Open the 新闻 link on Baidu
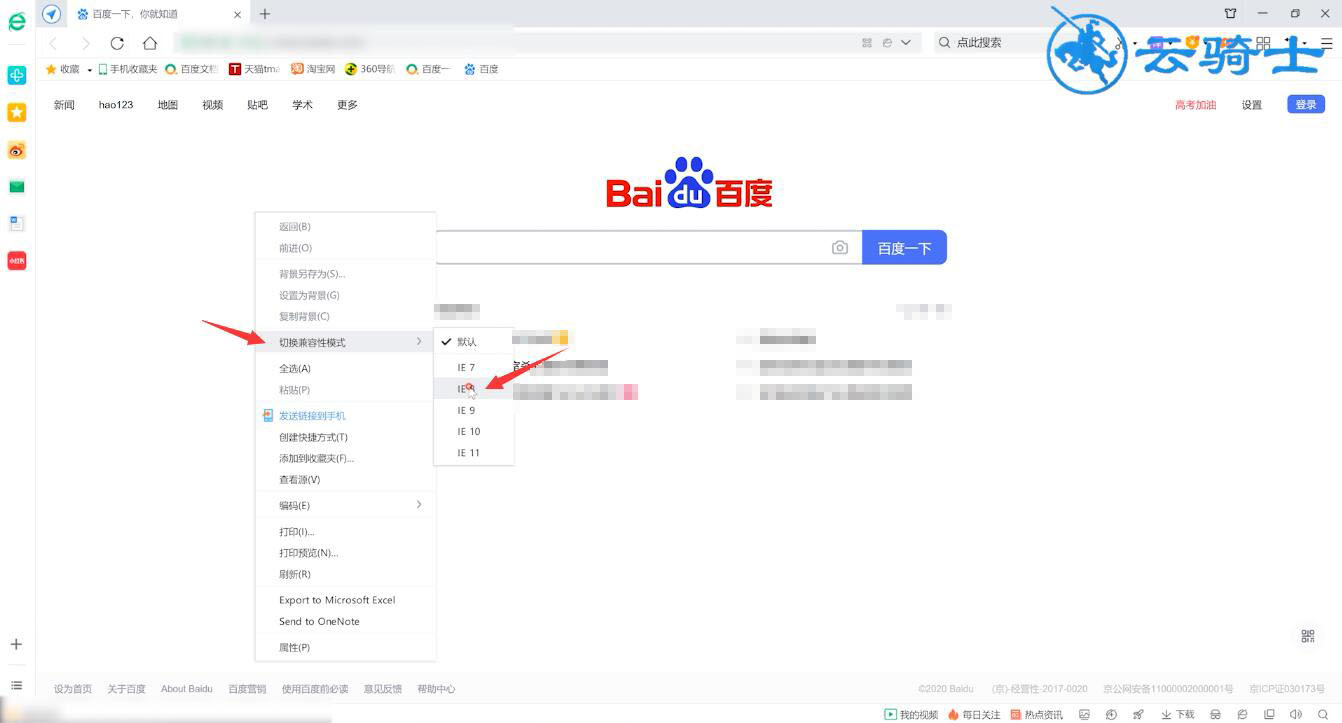1342x723 pixels. tap(64, 105)
